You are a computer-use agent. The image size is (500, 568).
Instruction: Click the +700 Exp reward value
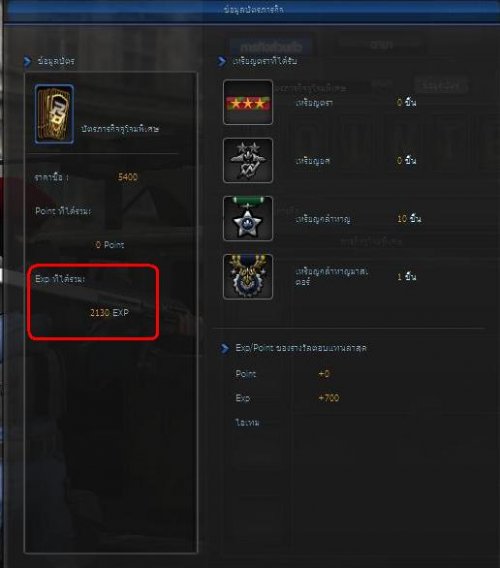pos(329,398)
